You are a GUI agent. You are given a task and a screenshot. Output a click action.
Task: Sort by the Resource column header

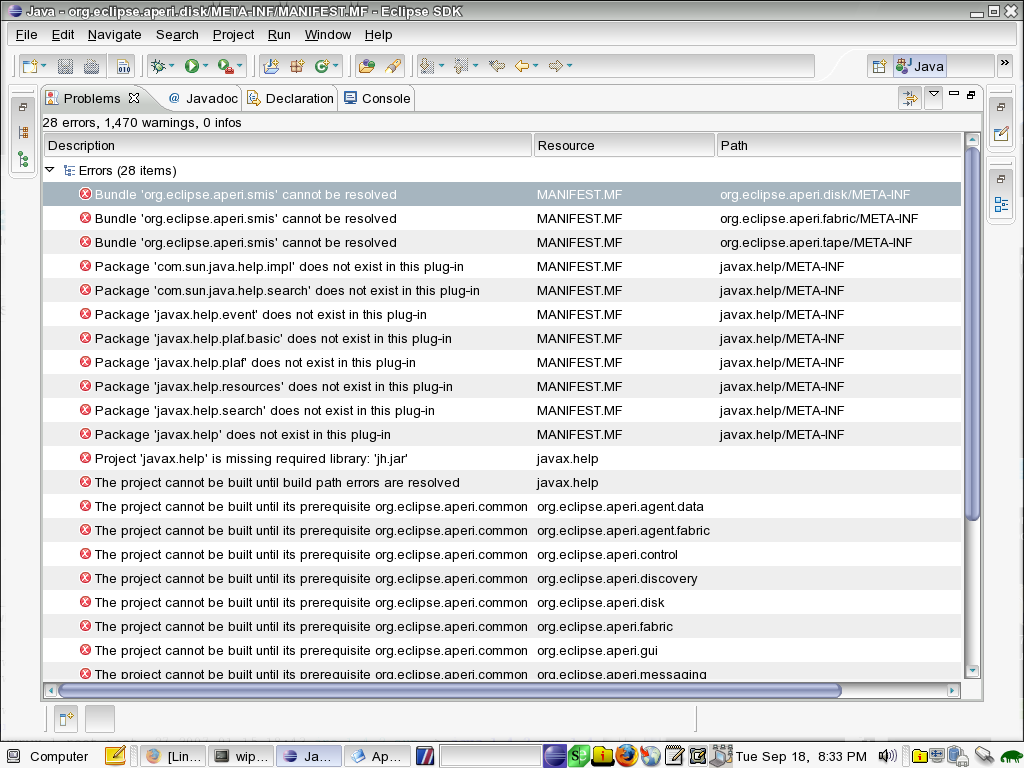(624, 146)
